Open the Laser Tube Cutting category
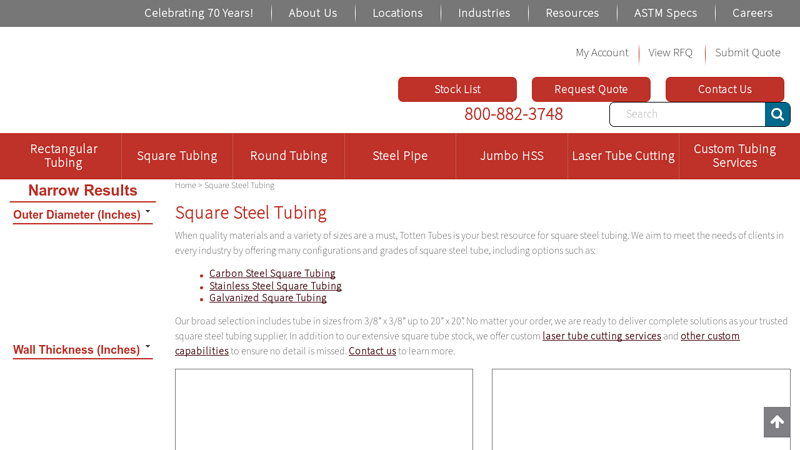This screenshot has width=800, height=450. [623, 156]
